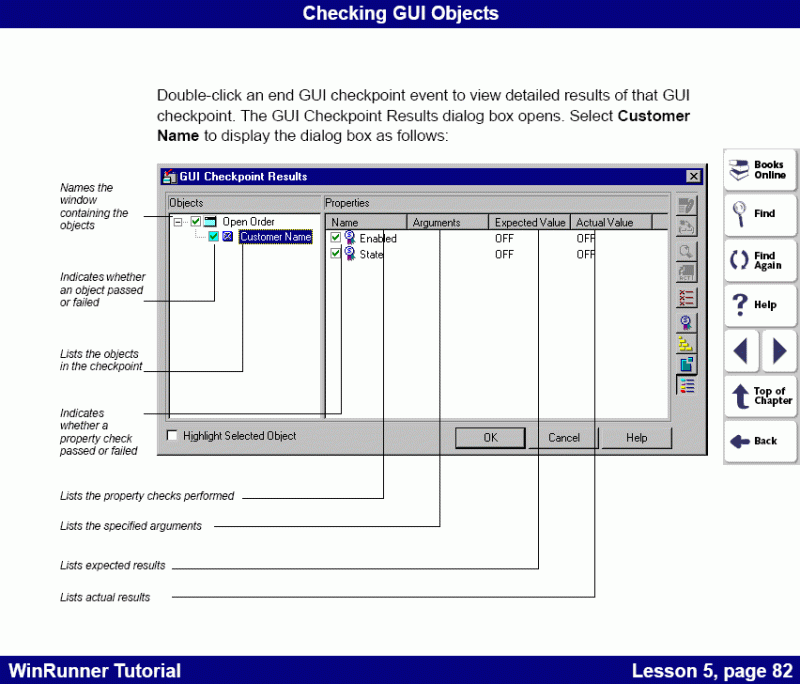Click the magnifier zoom icon in dialog toolbar
800x684 pixels.
coord(686,252)
